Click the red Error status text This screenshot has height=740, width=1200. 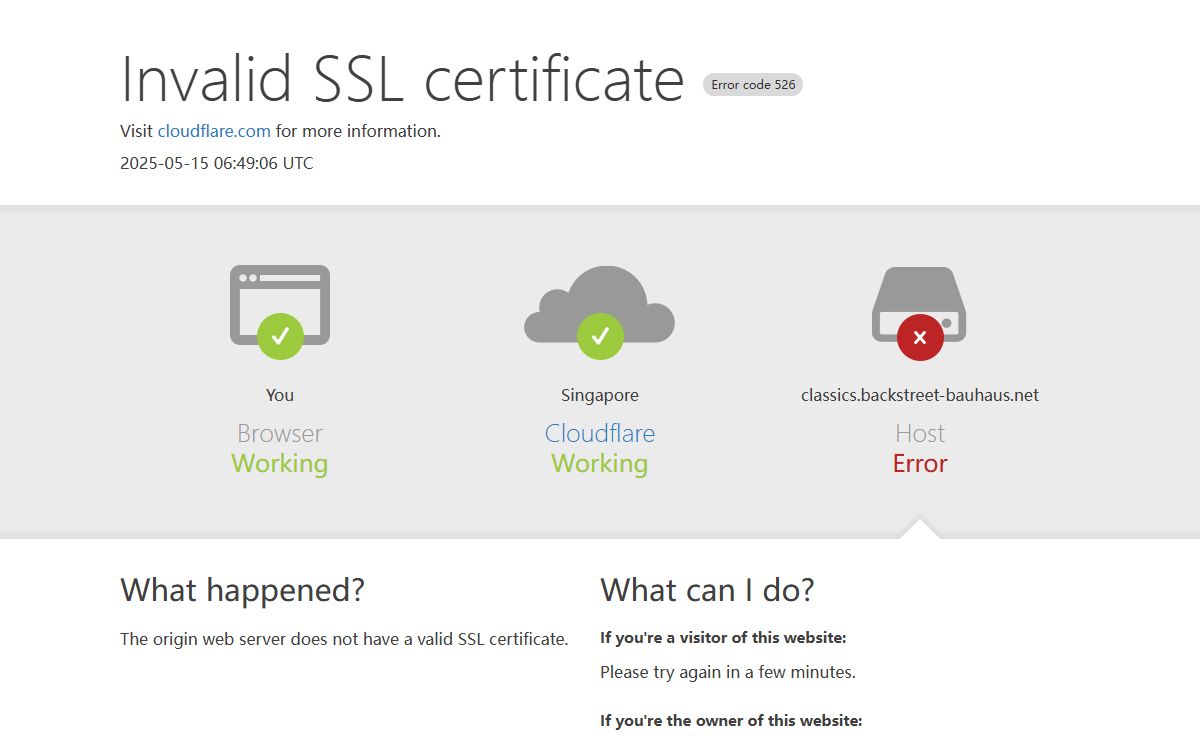click(x=920, y=463)
